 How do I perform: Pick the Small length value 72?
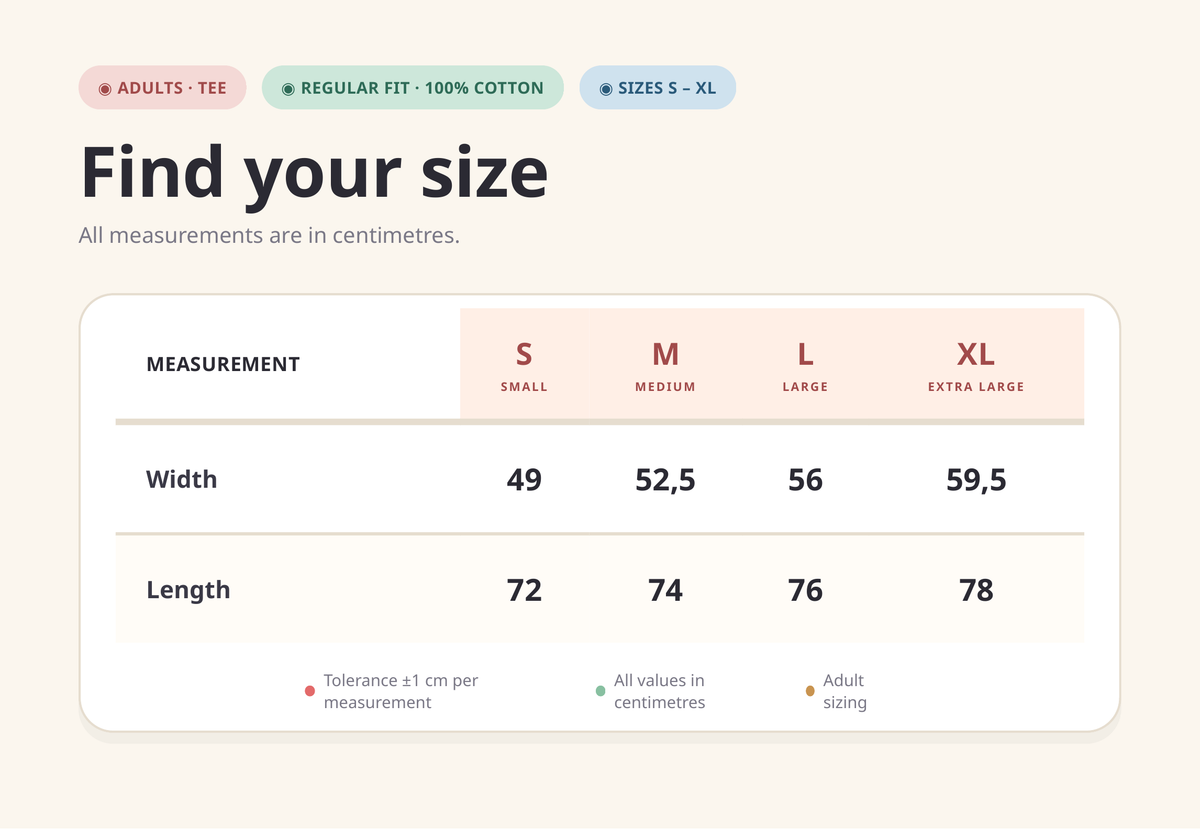click(x=524, y=590)
